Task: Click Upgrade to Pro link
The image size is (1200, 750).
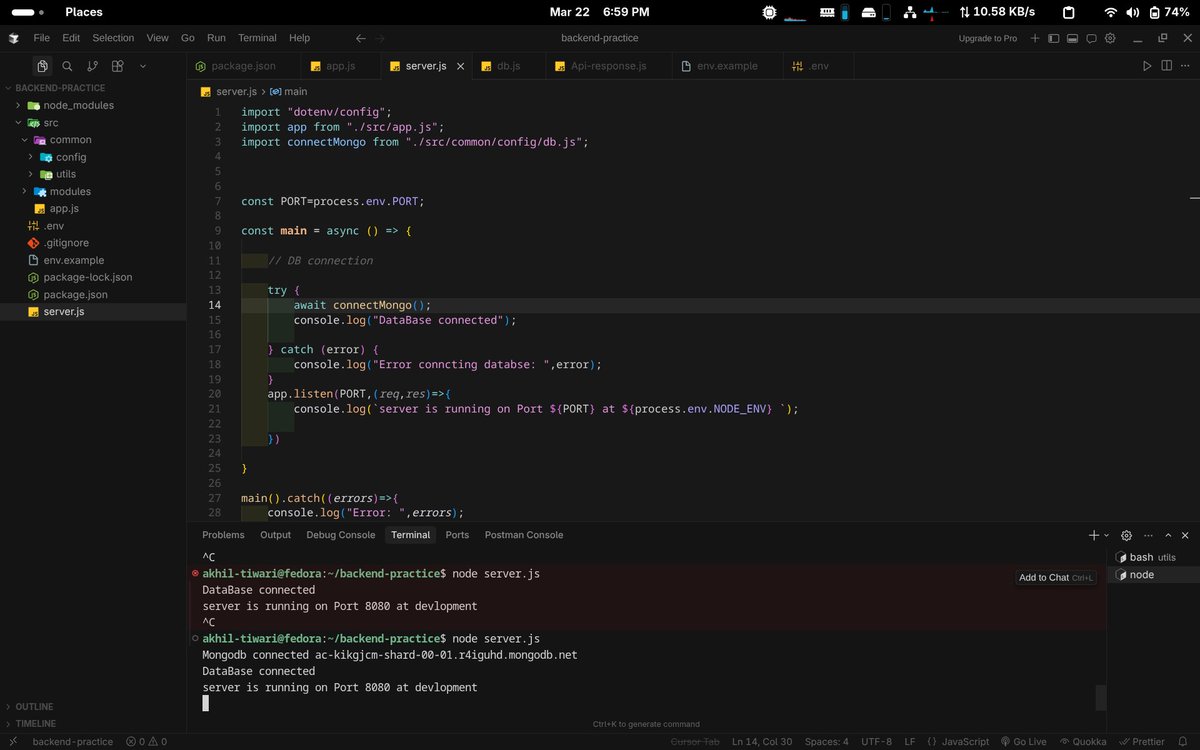Action: [x=988, y=38]
